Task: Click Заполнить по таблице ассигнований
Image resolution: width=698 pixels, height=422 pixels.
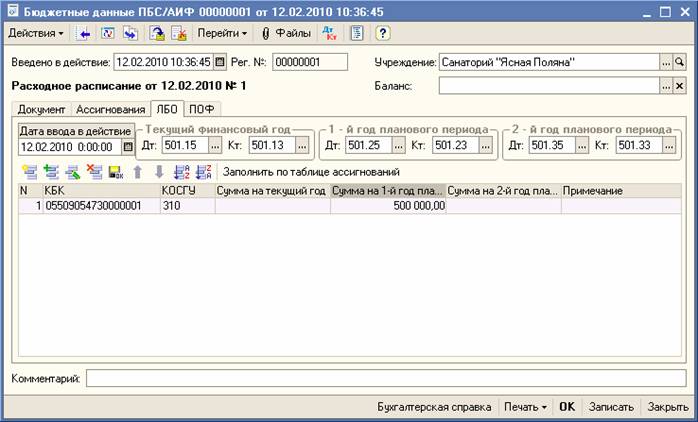Action: tap(311, 172)
